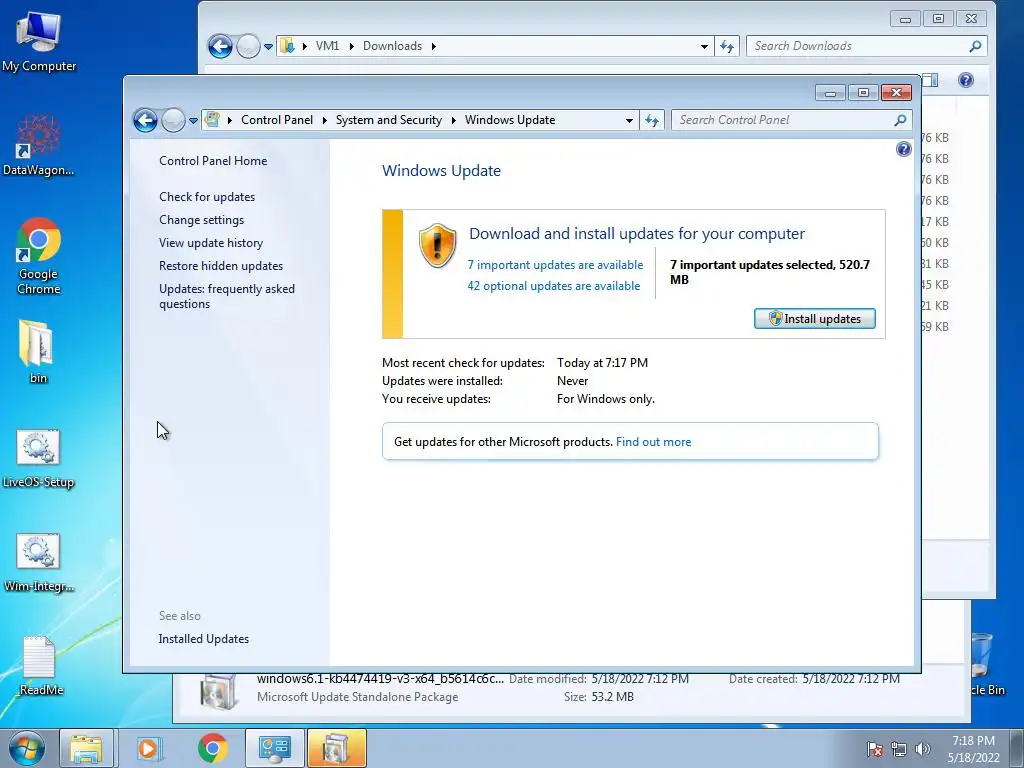Click Windows Update breadcrumb segment

pos(510,120)
